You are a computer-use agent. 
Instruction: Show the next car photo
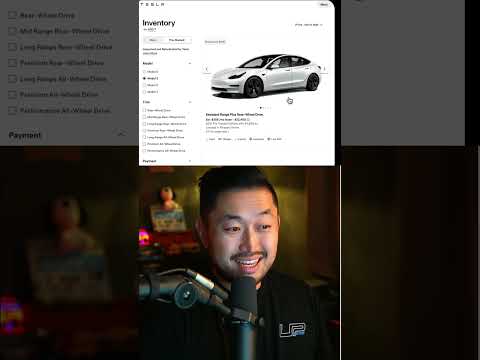324,69
